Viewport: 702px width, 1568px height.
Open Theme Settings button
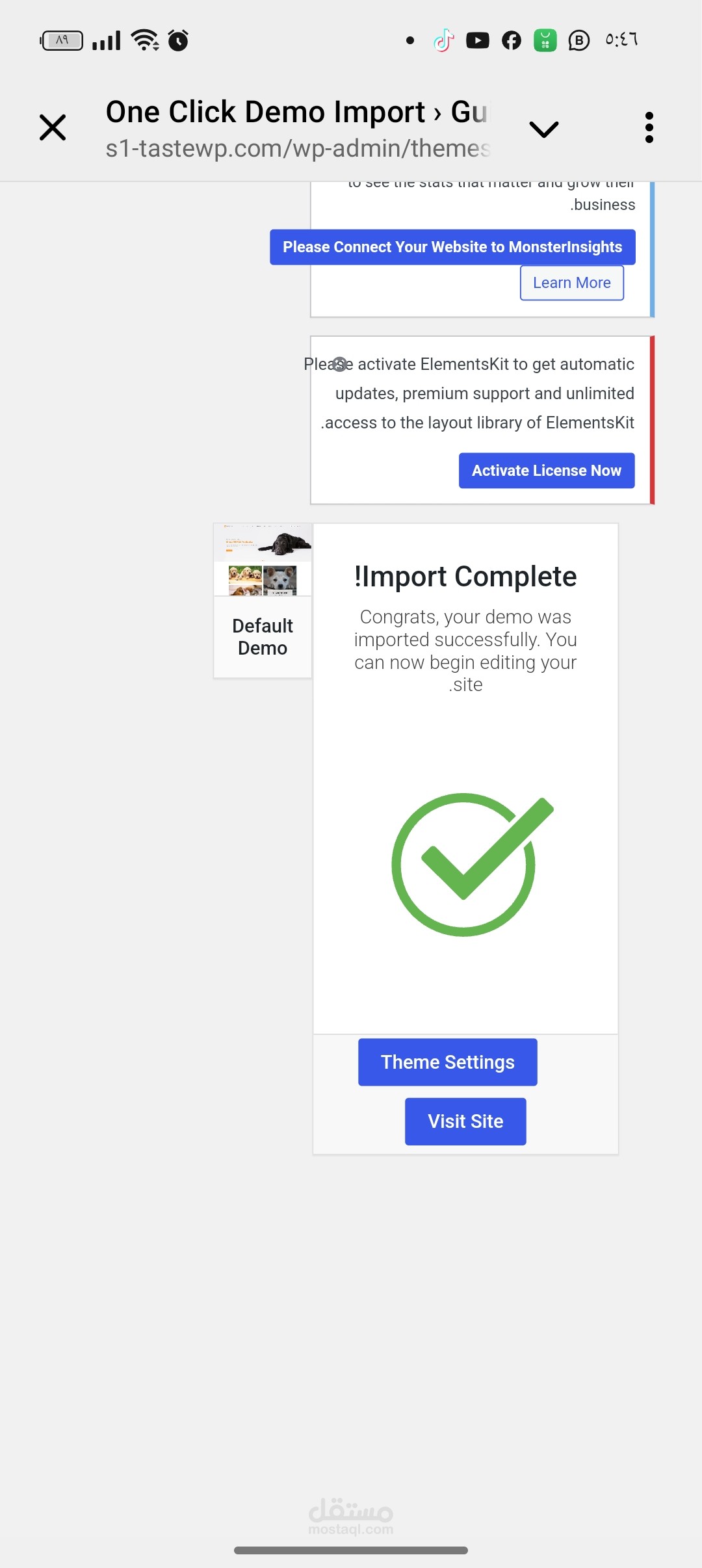click(447, 1062)
